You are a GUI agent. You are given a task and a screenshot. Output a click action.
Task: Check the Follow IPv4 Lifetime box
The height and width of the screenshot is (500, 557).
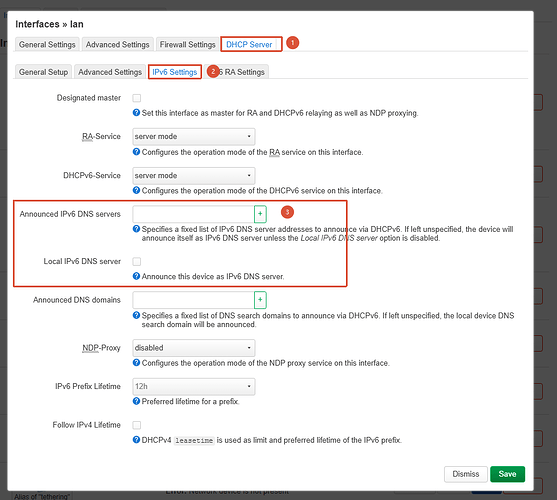coord(137,425)
